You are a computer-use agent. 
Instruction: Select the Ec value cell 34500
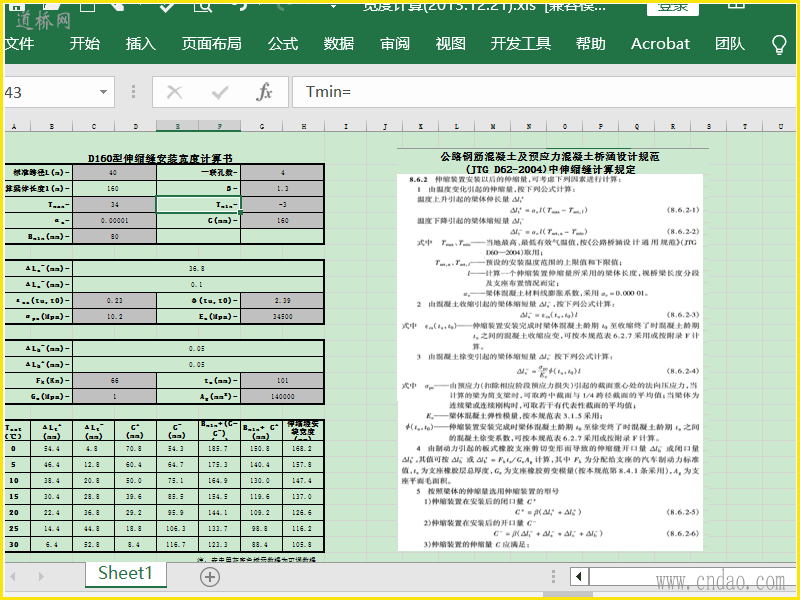pos(282,316)
